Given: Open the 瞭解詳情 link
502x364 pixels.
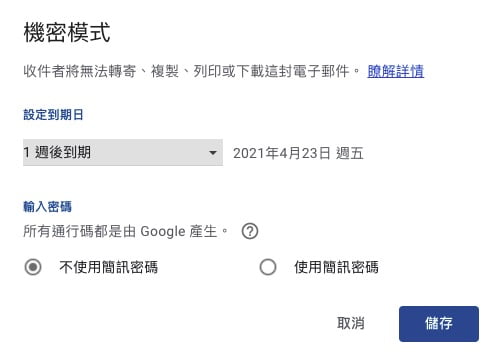Looking at the screenshot, I should coord(396,71).
